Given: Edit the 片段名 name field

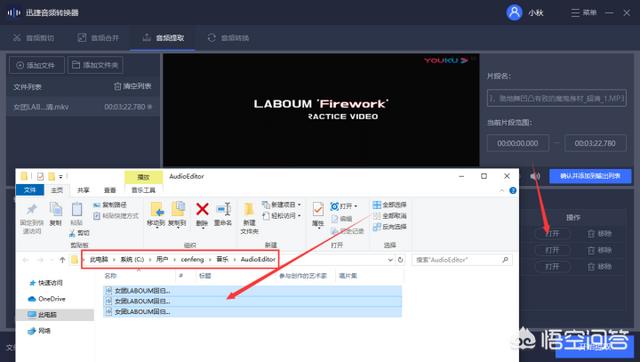Looking at the screenshot, I should click(x=556, y=98).
